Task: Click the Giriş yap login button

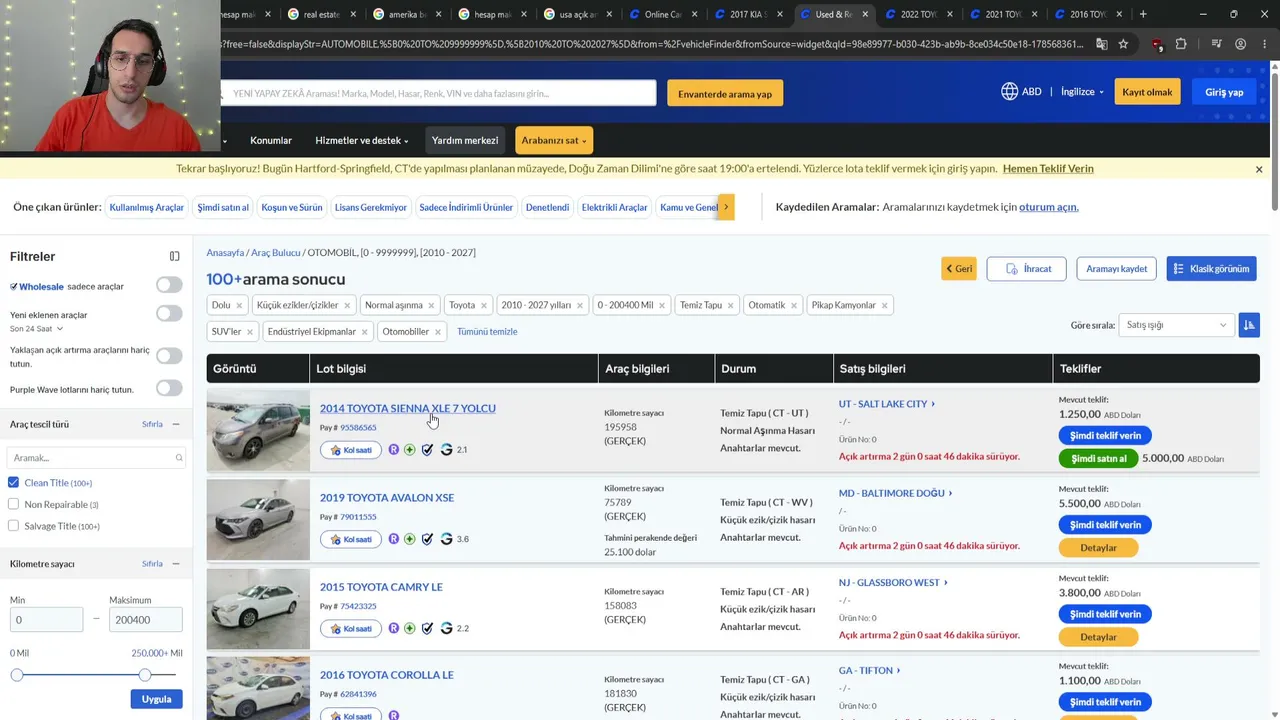Action: [x=1224, y=92]
